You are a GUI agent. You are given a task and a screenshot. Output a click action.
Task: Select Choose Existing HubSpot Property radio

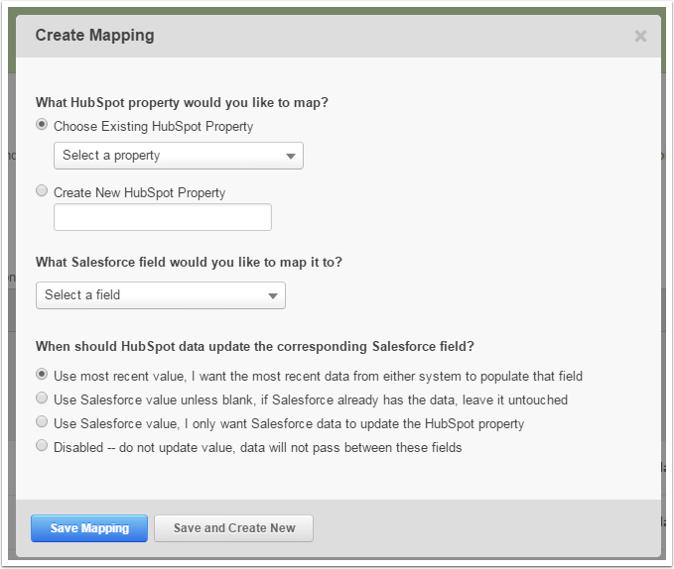pyautogui.click(x=42, y=125)
